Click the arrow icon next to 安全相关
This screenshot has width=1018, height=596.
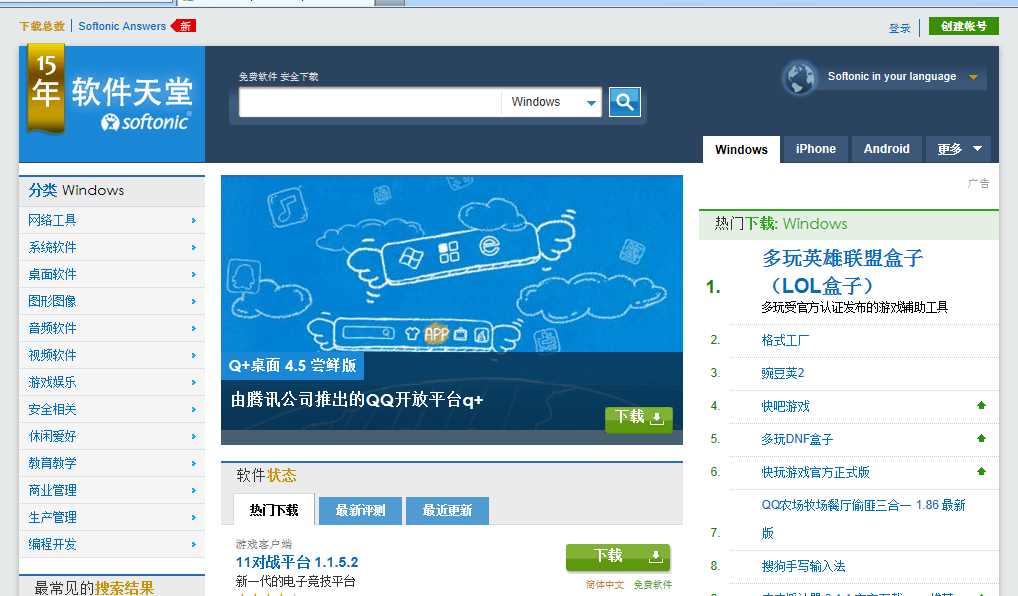[x=193, y=410]
